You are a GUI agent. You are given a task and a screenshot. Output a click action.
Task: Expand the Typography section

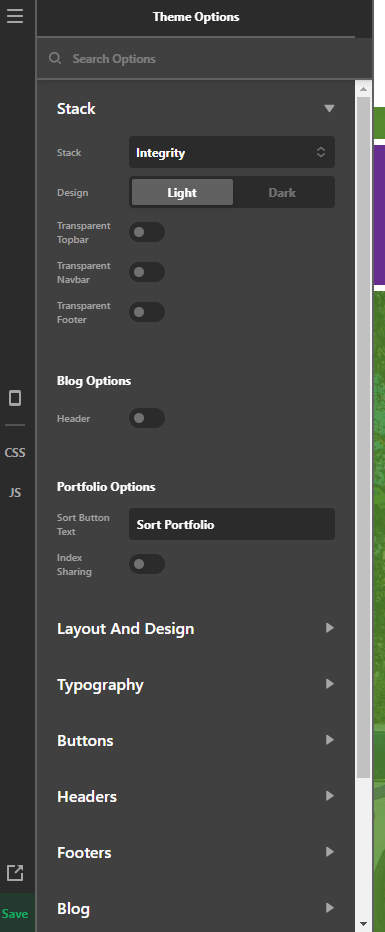(196, 684)
